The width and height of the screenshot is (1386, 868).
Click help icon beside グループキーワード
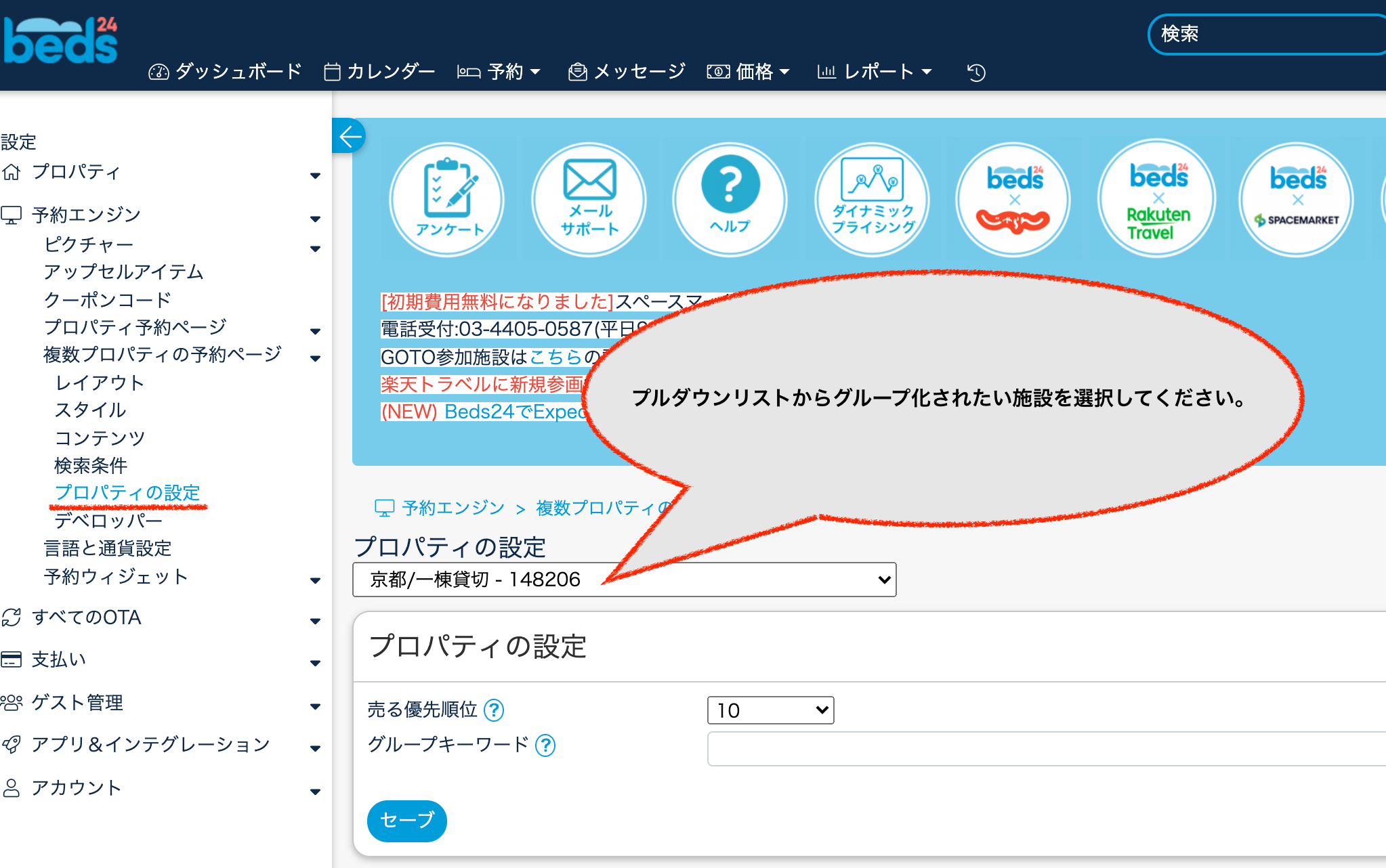tap(545, 745)
